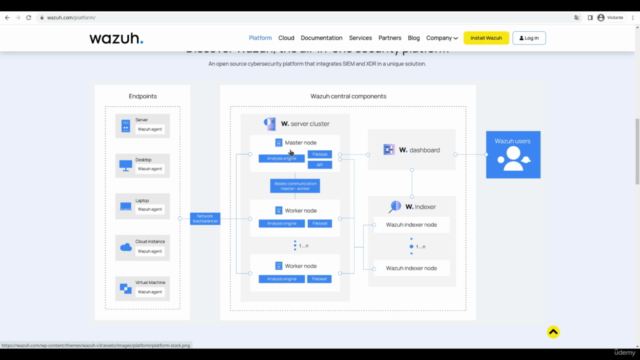The height and width of the screenshot is (360, 640).
Task: Click the Wazuh dashboard icon
Action: point(389,150)
